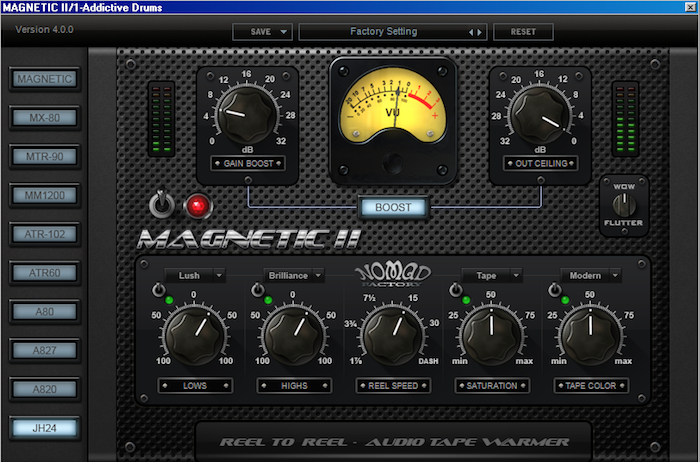Screen dimensions: 700x462
Task: Open the Brilliance highs-mode dropdown
Action: click(x=294, y=275)
